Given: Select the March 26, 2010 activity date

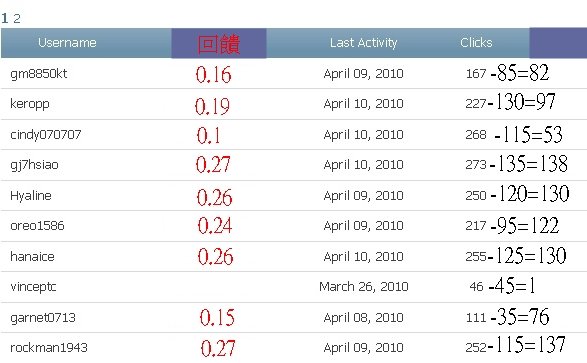Looking at the screenshot, I should pos(364,287).
